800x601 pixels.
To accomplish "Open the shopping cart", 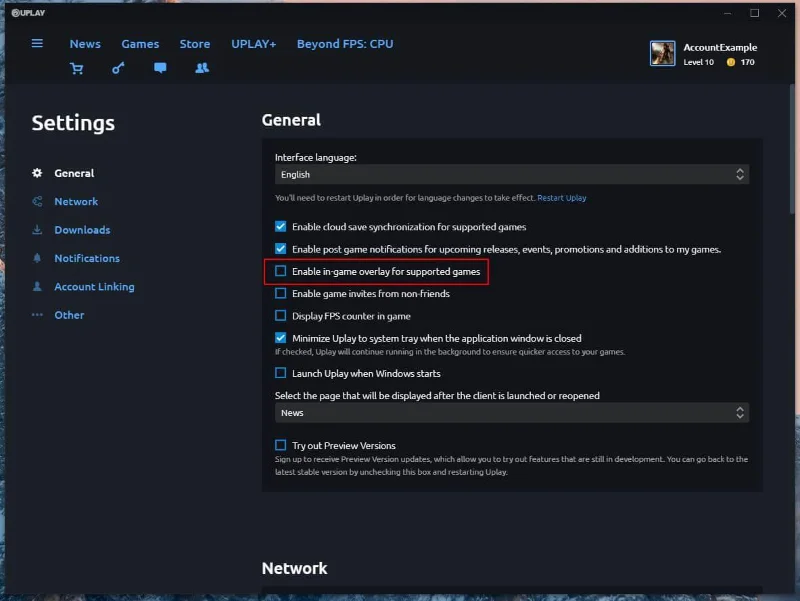I will click(x=77, y=68).
